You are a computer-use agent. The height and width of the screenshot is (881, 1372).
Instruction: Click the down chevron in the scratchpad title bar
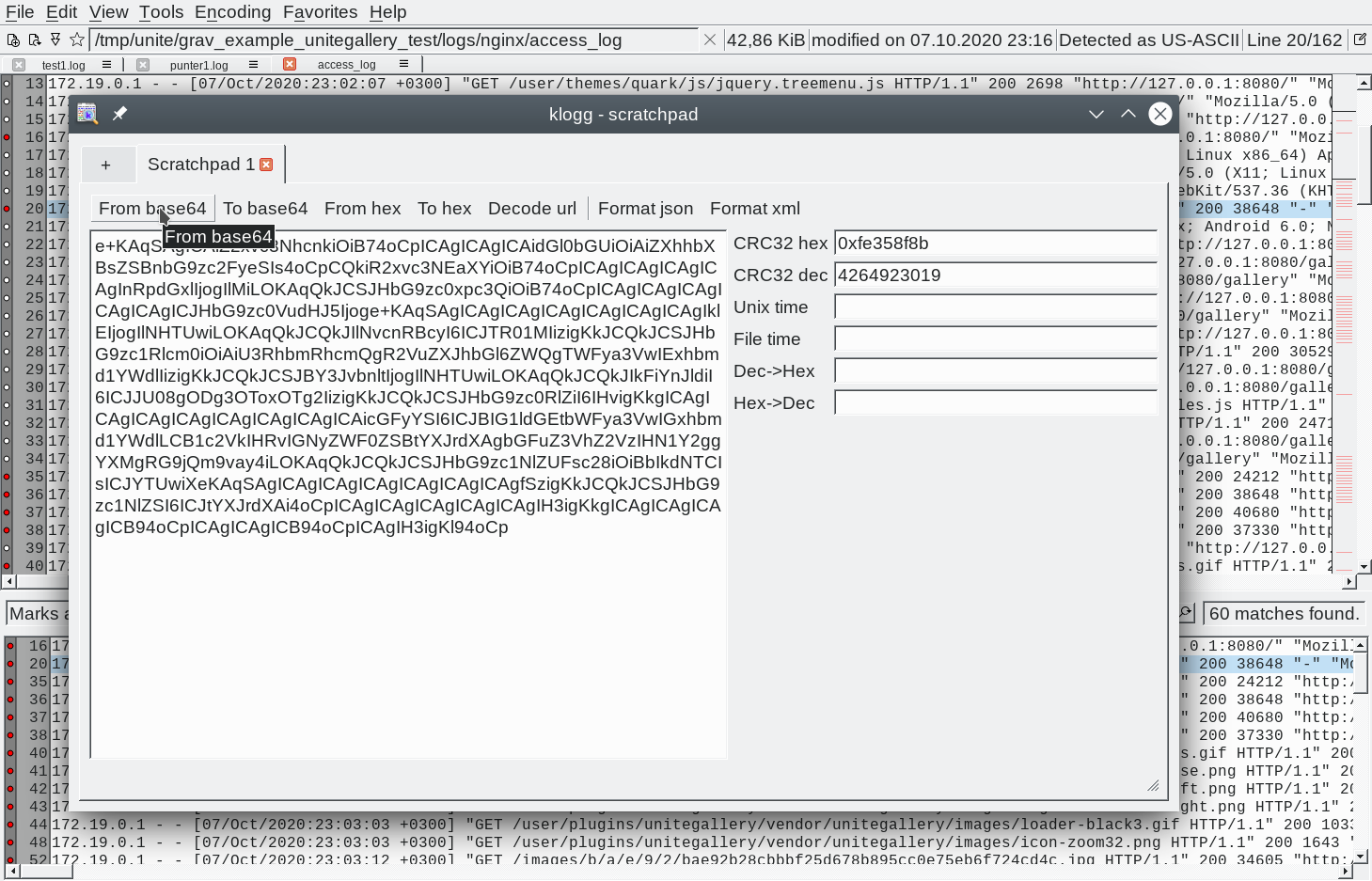pyautogui.click(x=1096, y=114)
